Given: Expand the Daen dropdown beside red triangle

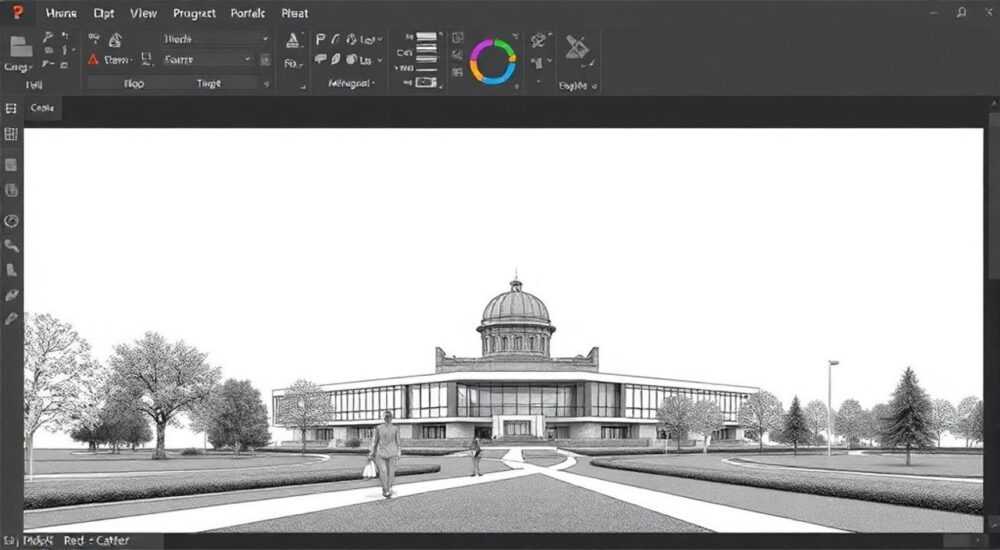Looking at the screenshot, I should tap(118, 59).
